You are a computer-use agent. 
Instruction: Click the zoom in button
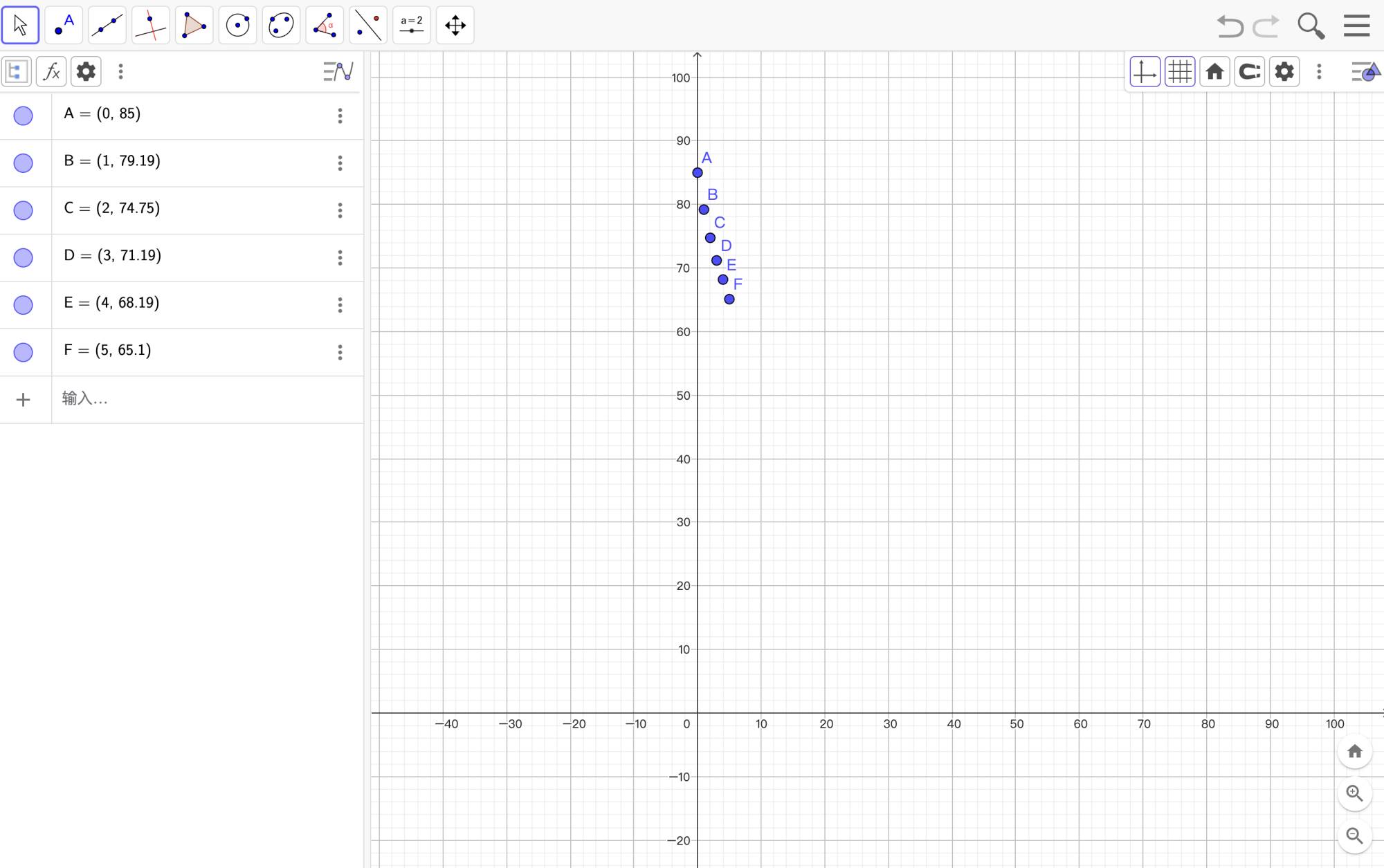1354,793
